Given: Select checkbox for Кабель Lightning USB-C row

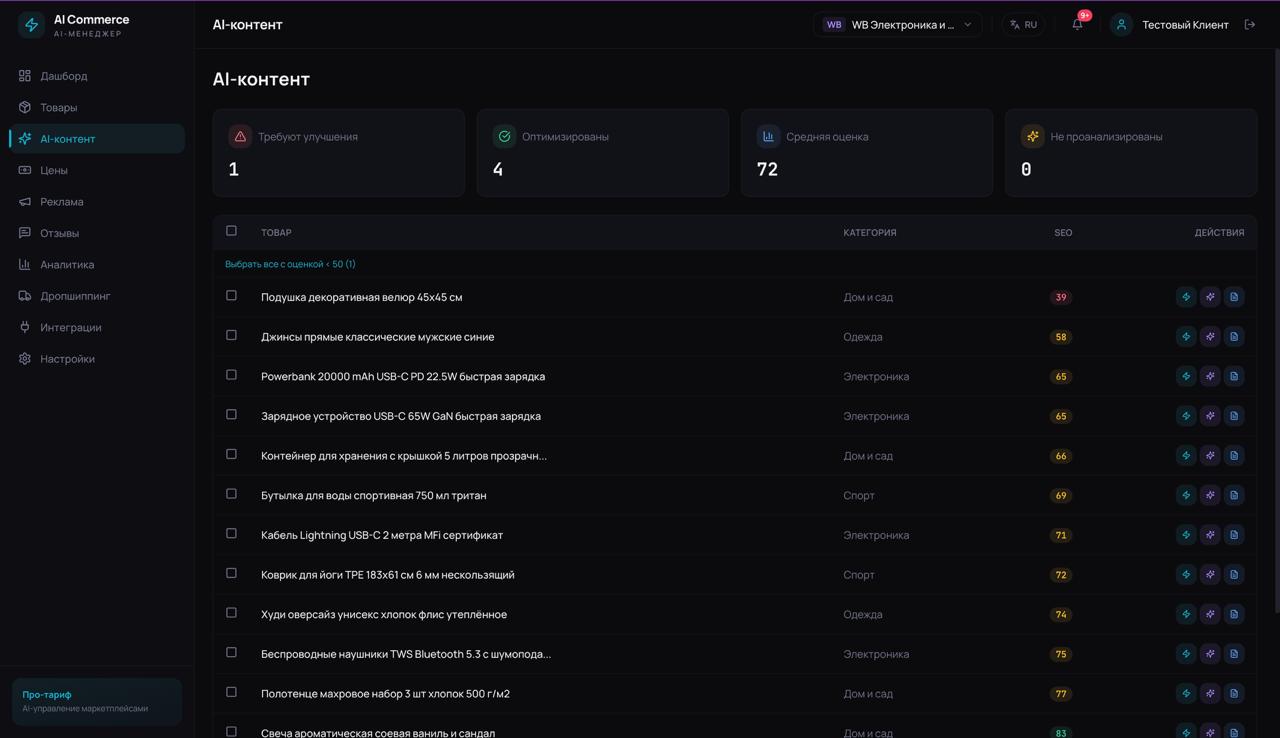Looking at the screenshot, I should (x=231, y=534).
